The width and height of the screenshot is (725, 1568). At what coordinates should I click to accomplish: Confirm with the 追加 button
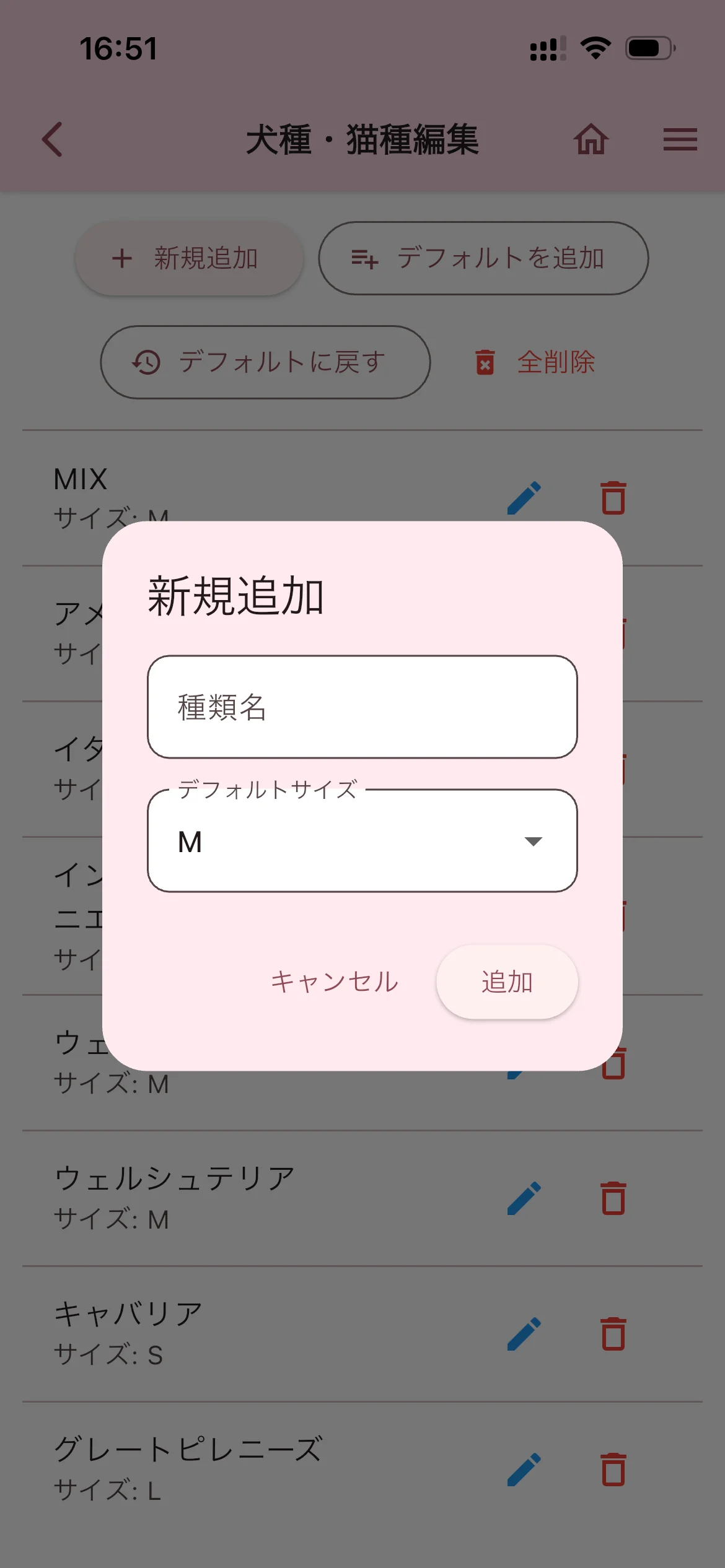pyautogui.click(x=507, y=982)
